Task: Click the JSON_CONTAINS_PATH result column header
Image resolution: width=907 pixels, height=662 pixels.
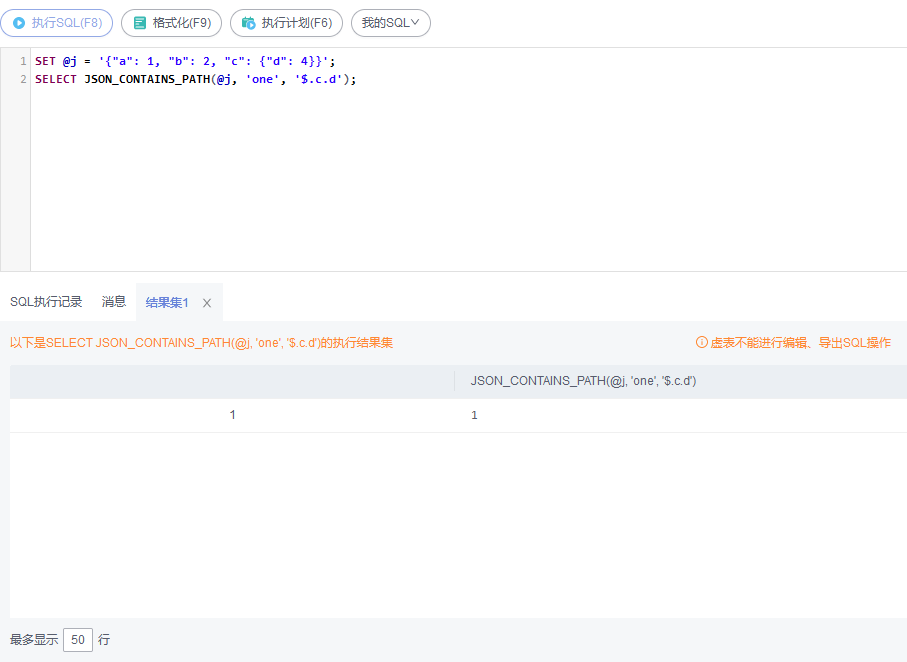Action: click(585, 381)
